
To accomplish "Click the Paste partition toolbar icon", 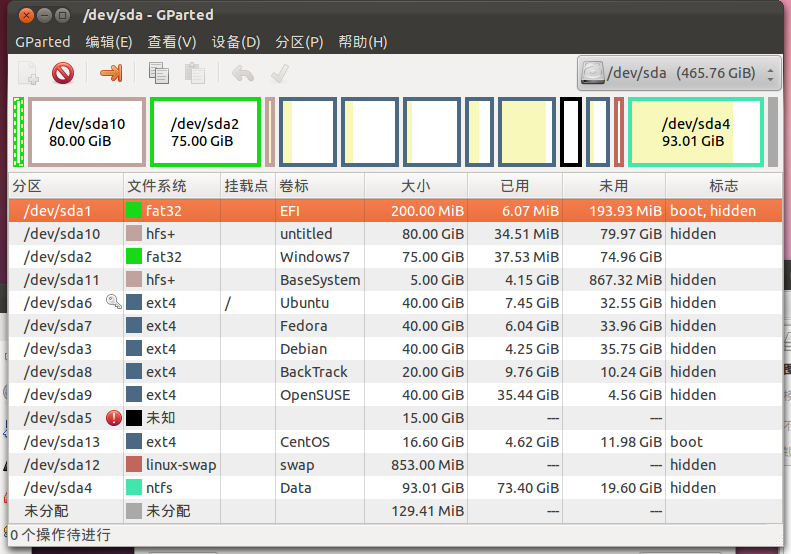I will (x=195, y=73).
